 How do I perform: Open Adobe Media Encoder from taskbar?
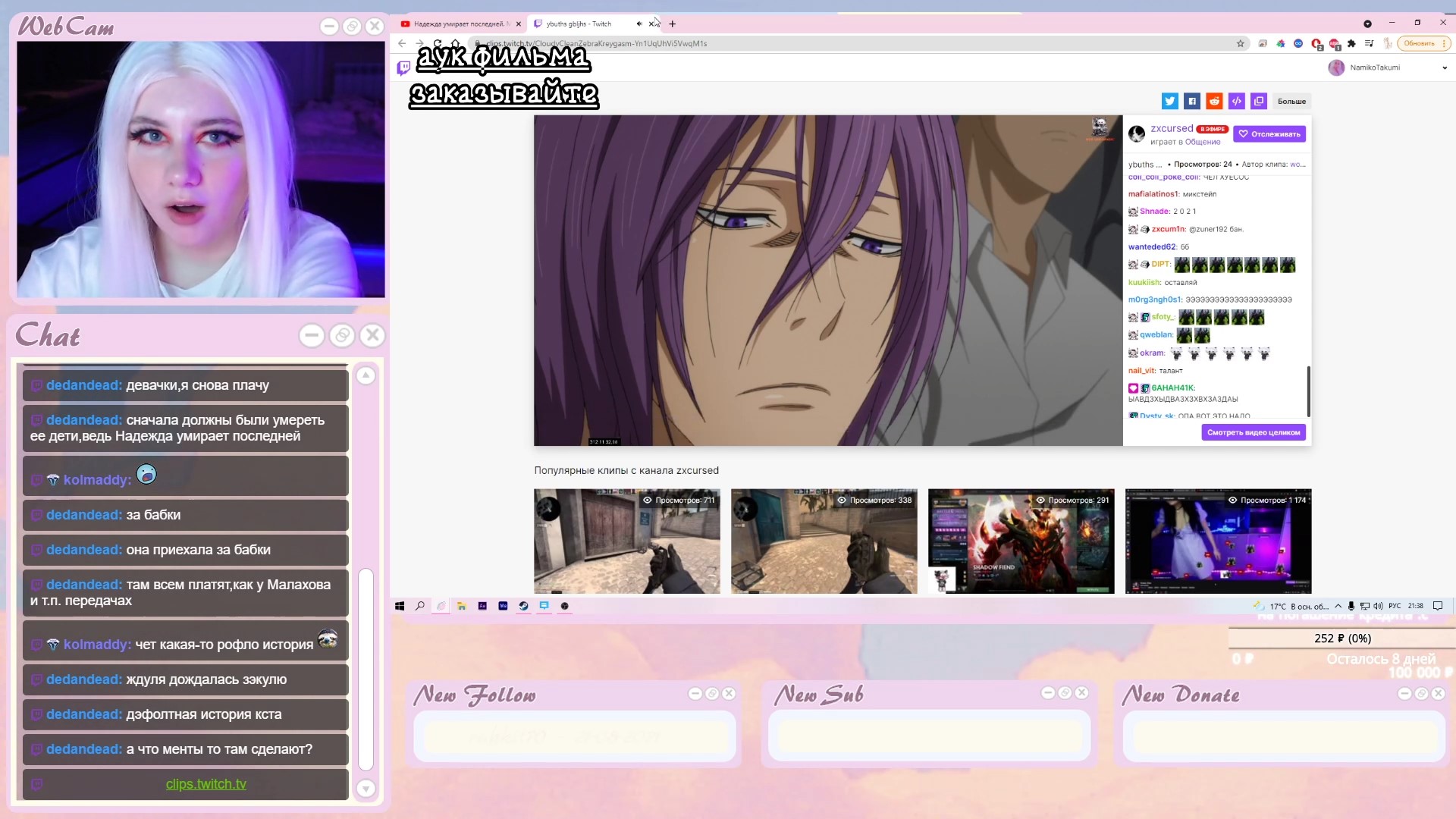(x=503, y=606)
